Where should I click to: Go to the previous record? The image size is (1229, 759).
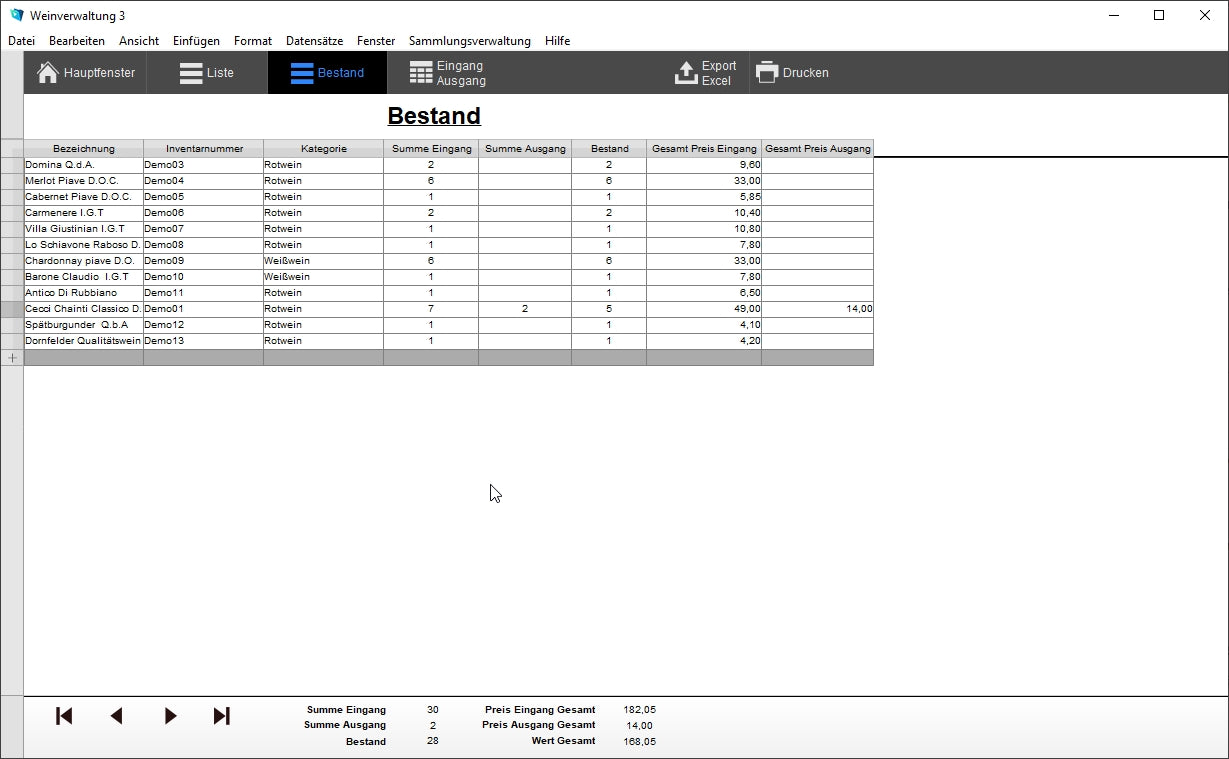tap(116, 716)
